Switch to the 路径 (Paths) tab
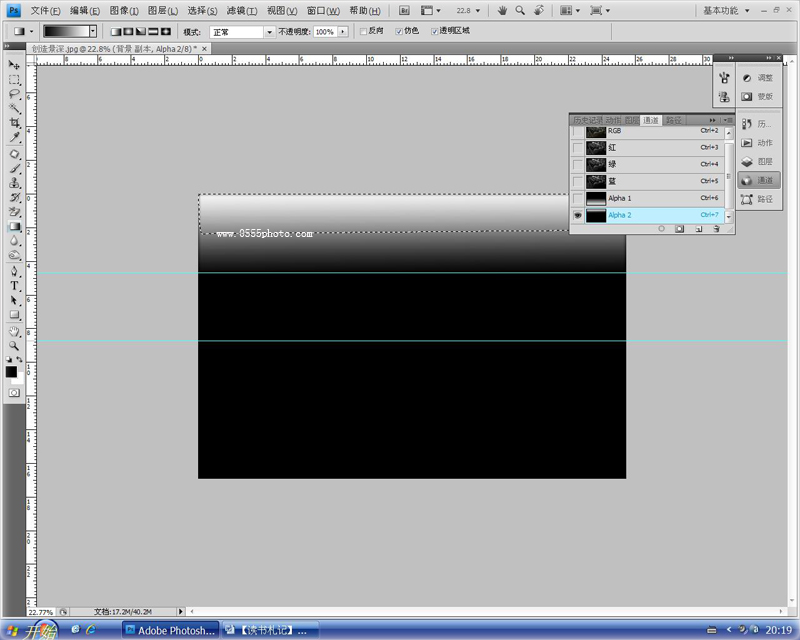Screen dimensions: 800x640 point(674,120)
